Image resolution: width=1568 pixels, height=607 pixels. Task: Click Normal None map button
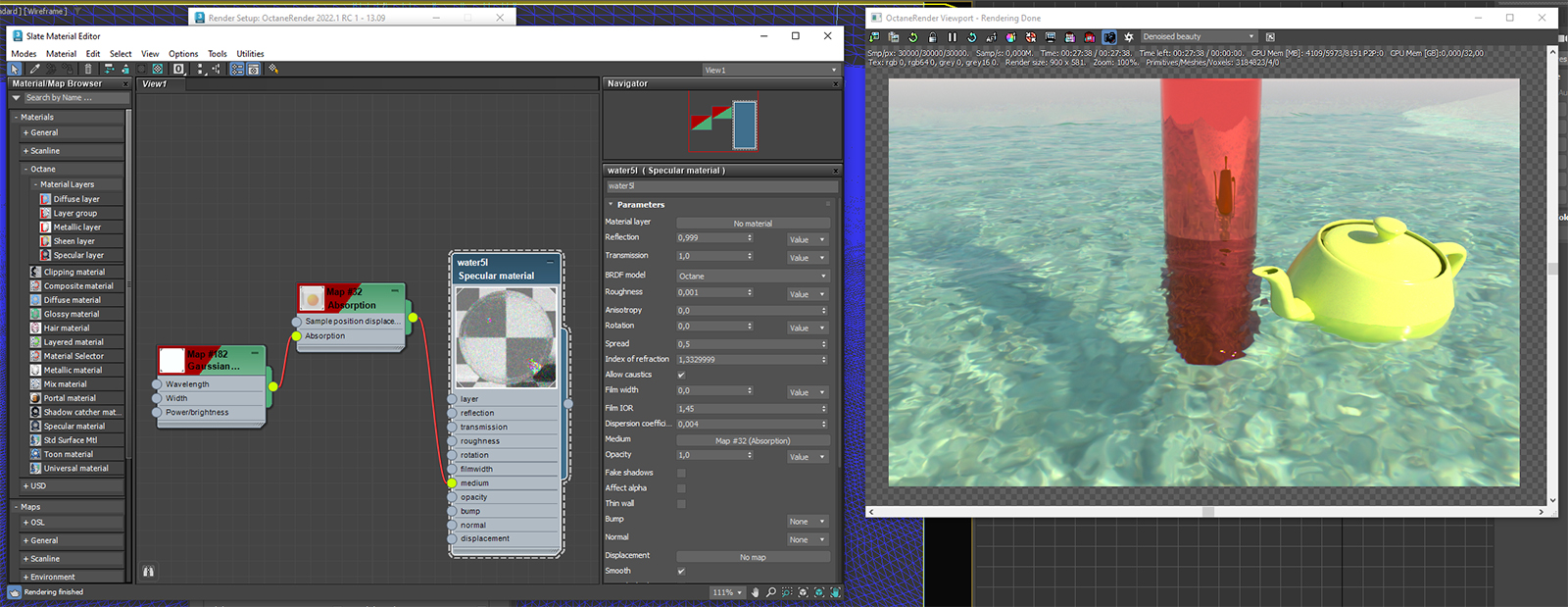pyautogui.click(x=808, y=539)
